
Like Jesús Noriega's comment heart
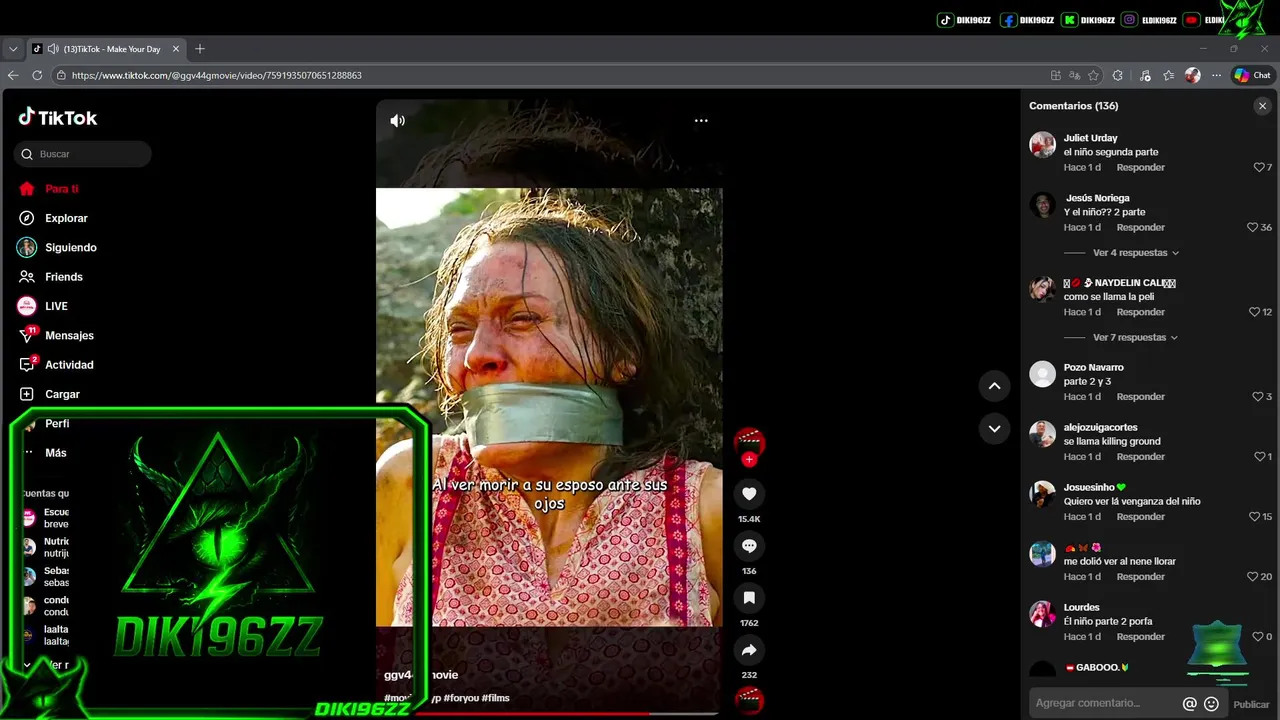(x=1252, y=228)
